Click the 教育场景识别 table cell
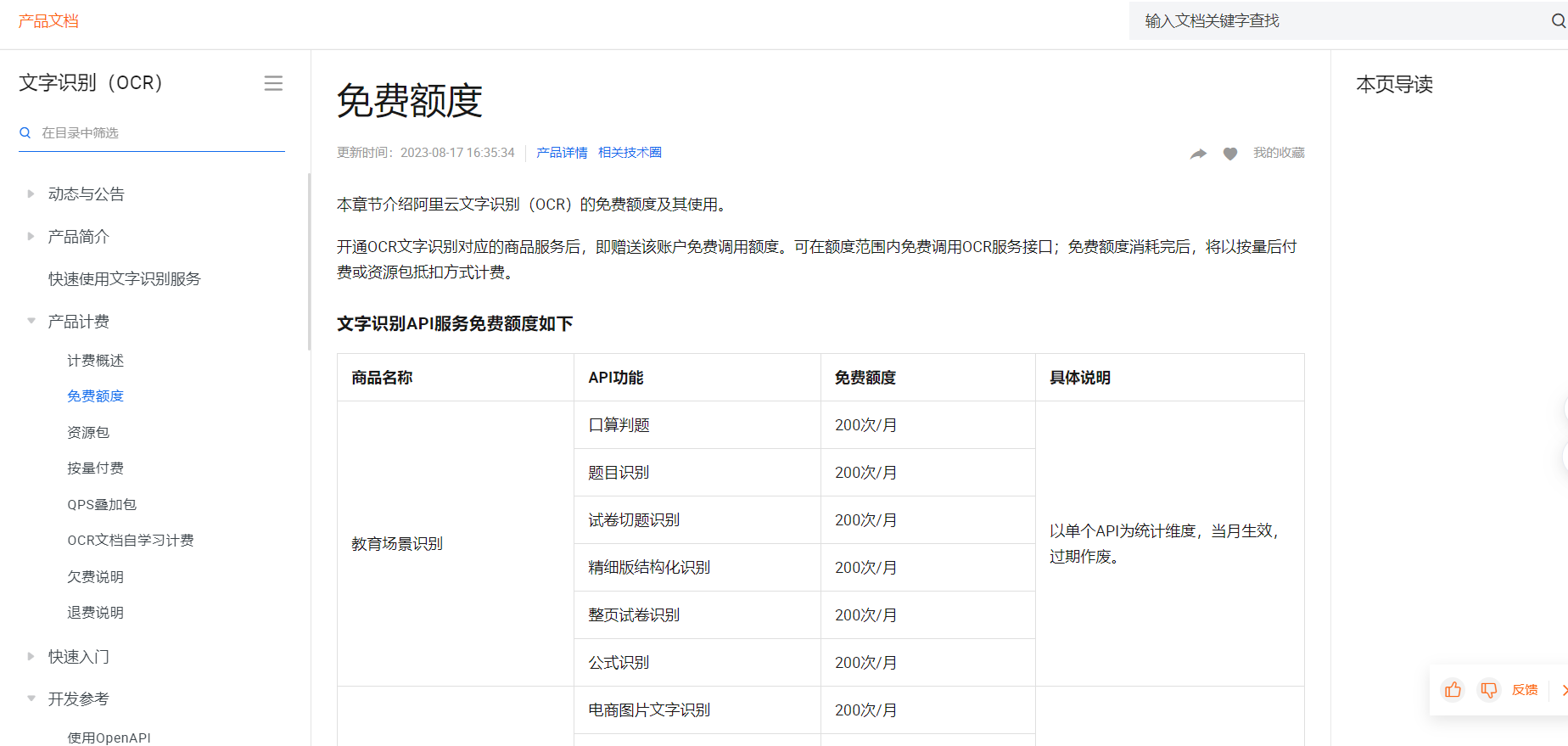Screen dimensions: 1568x746 [x=456, y=543]
